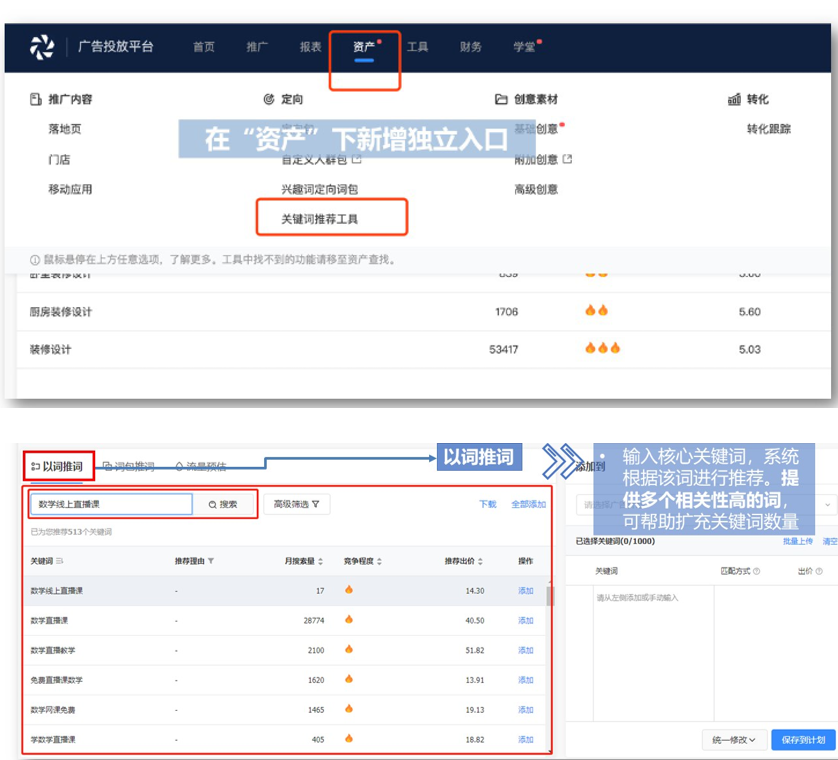
Task: Click the 匹配方式 help question icon
Action: (756, 571)
